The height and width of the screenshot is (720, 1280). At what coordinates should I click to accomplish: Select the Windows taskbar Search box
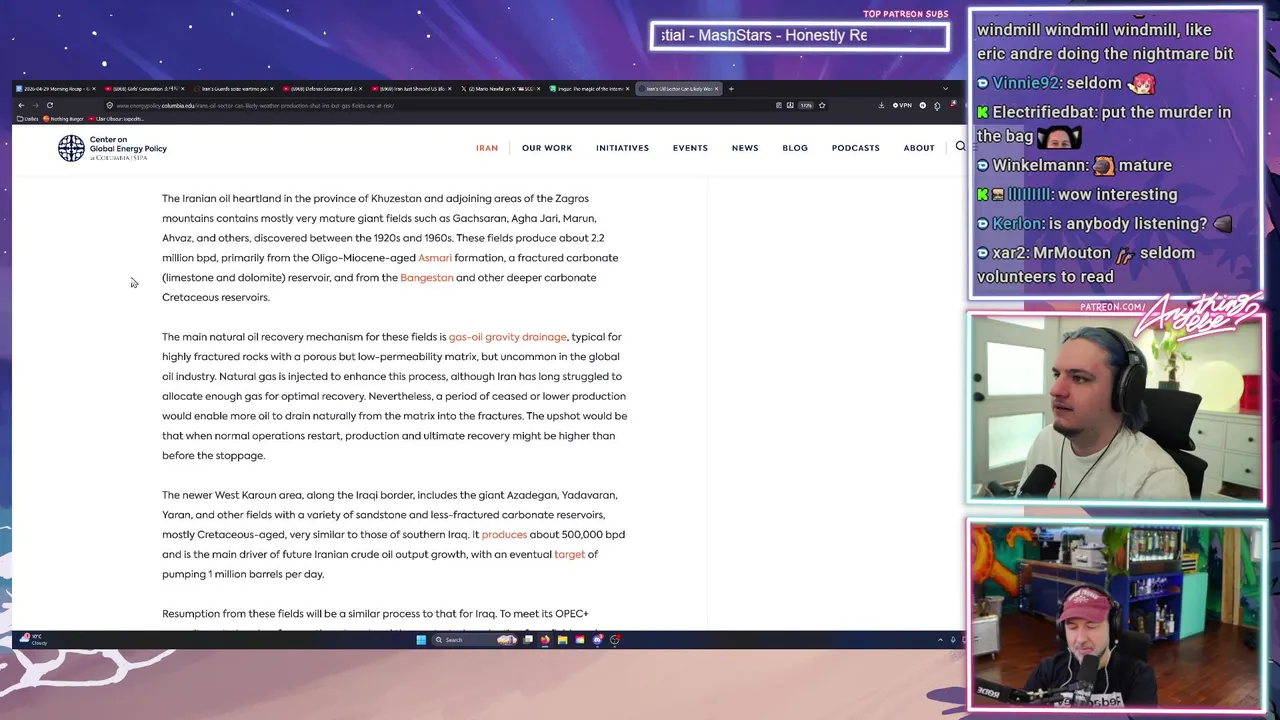[476, 640]
